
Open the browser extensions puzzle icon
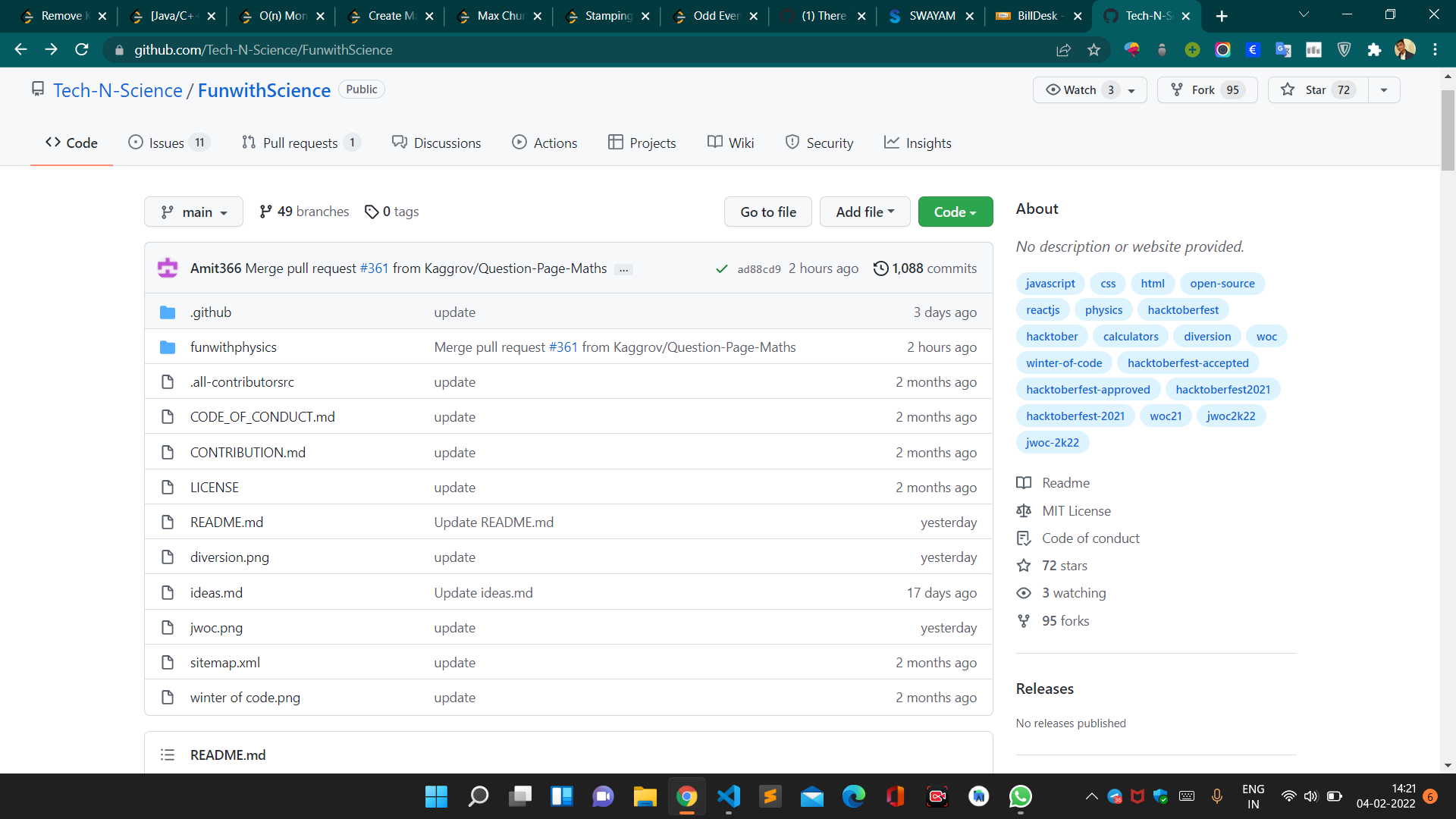click(x=1374, y=50)
